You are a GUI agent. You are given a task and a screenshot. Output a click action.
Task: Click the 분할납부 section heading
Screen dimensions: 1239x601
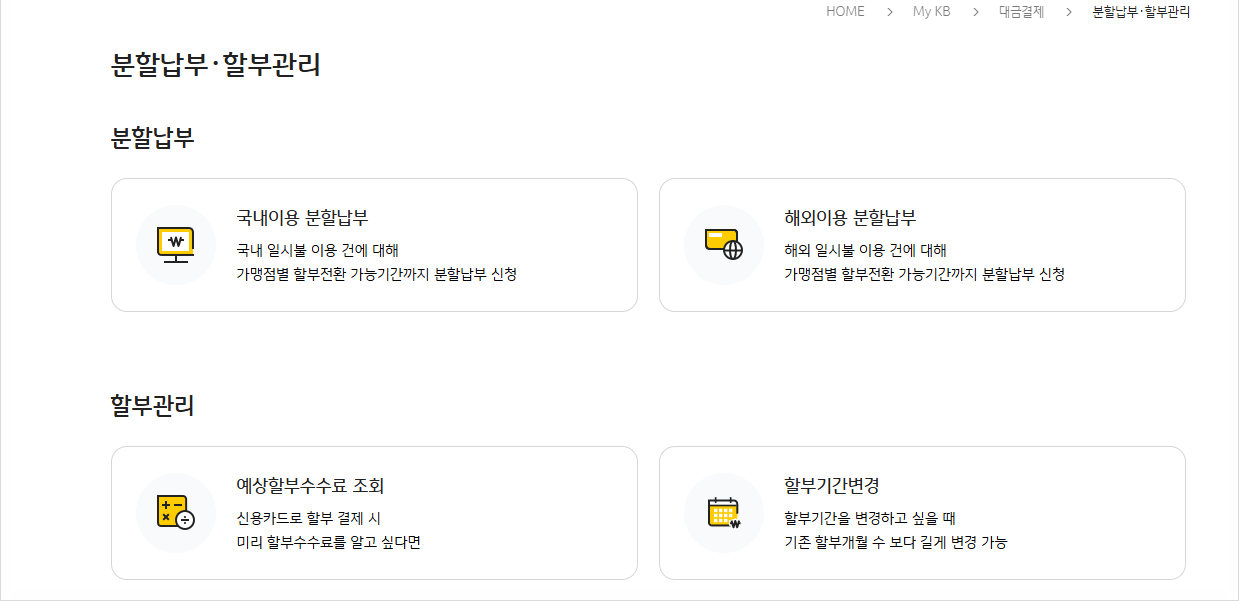[152, 138]
